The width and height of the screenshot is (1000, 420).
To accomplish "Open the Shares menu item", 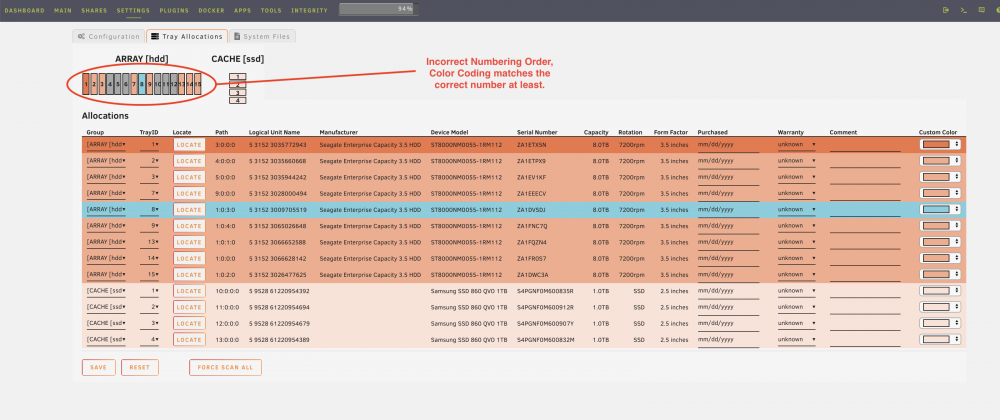I will pos(94,11).
